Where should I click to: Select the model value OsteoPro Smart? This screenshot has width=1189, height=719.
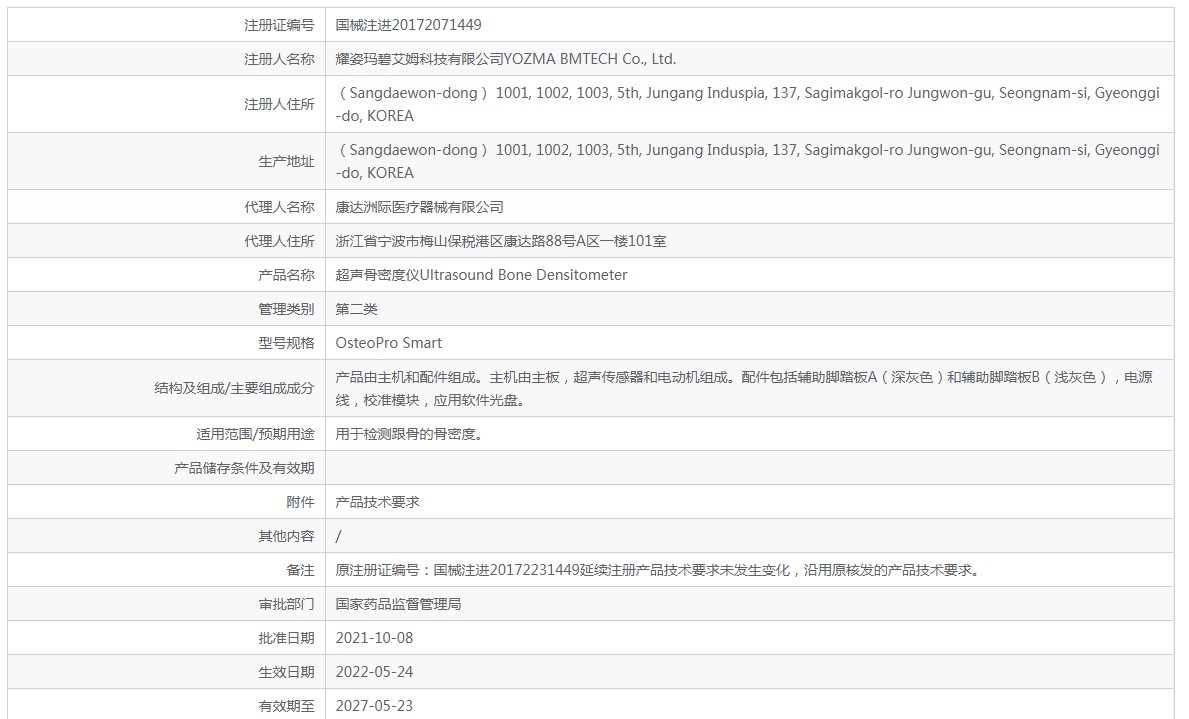389,343
